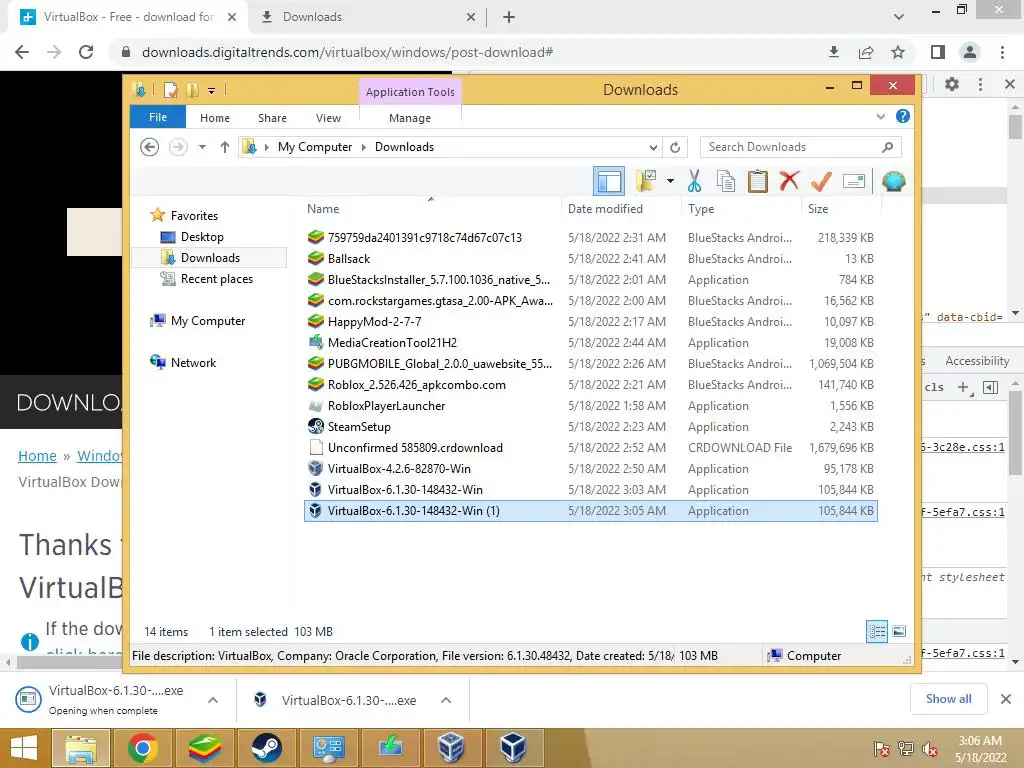Viewport: 1024px width, 768px height.
Task: Switch to large icons view in status bar
Action: tap(899, 631)
